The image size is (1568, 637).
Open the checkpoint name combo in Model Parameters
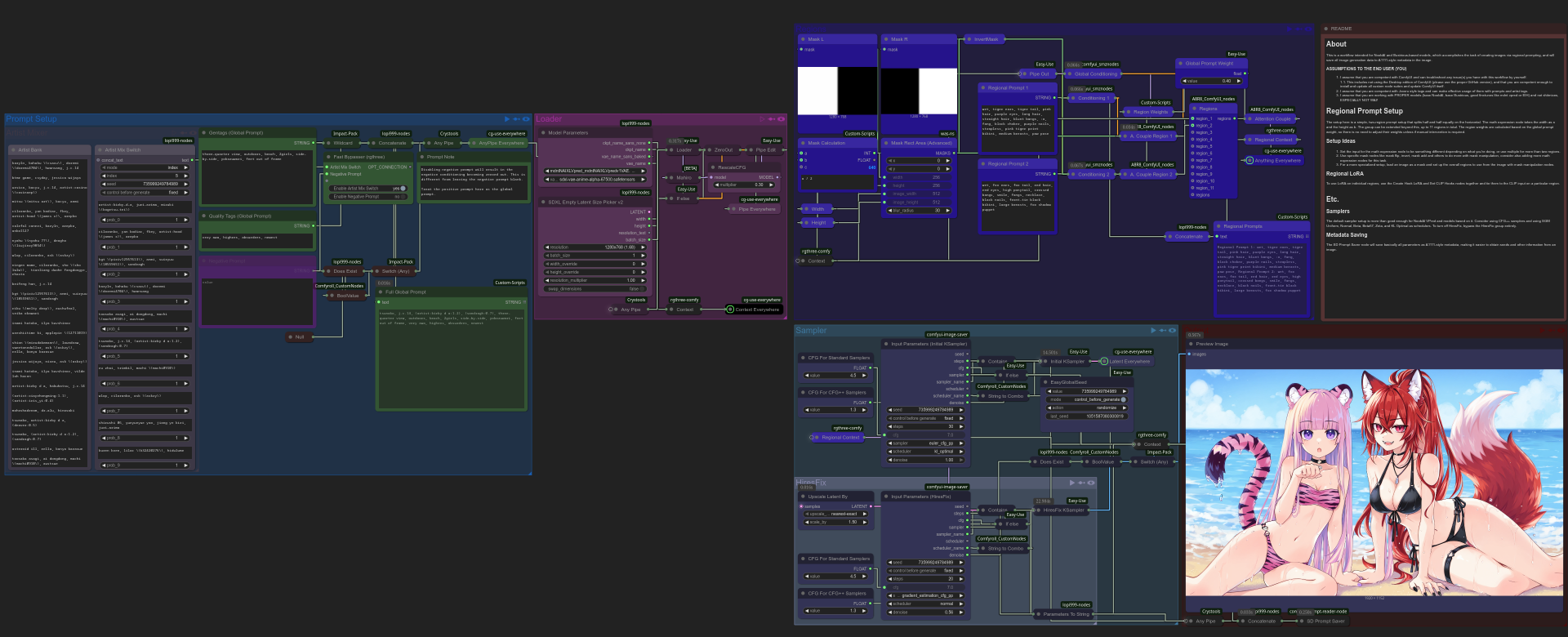pos(594,171)
